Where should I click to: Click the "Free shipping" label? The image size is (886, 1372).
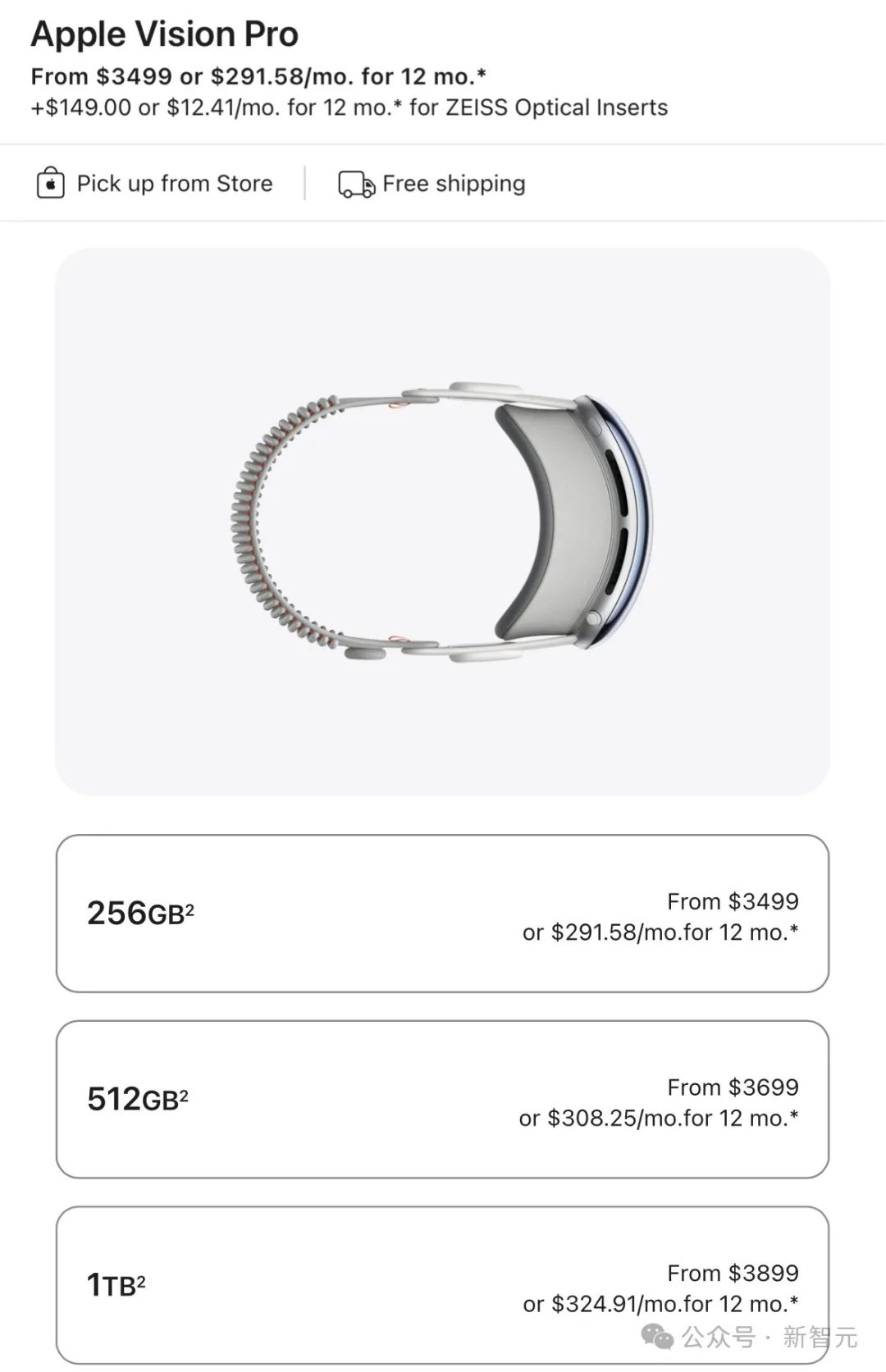click(x=454, y=184)
